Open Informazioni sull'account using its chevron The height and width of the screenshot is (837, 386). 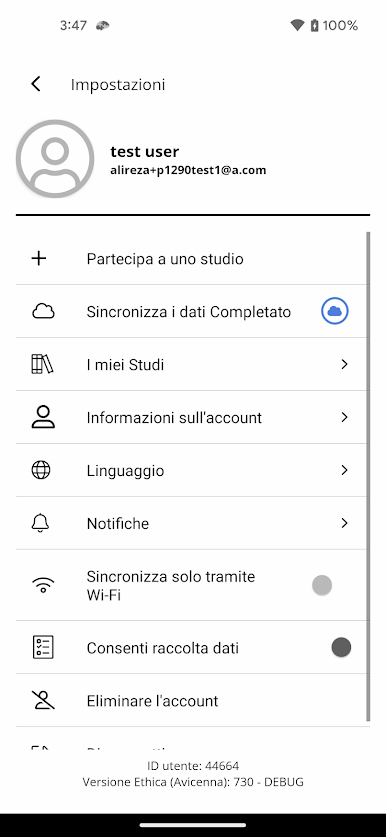pyautogui.click(x=344, y=417)
